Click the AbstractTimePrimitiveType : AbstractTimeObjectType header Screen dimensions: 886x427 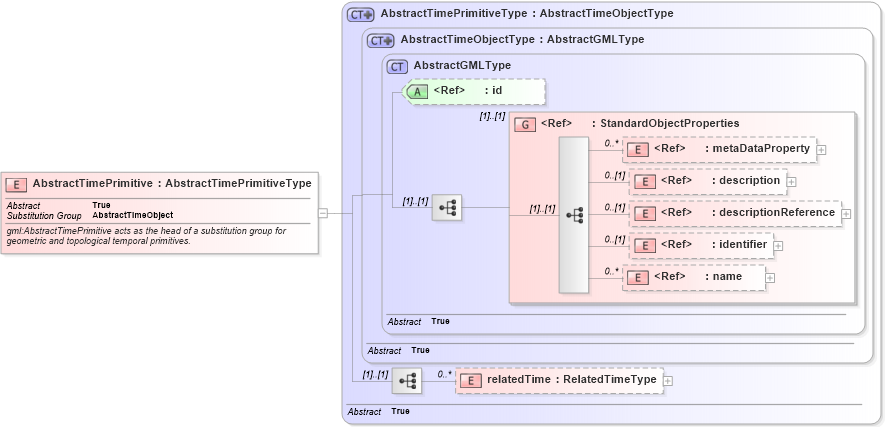point(527,14)
